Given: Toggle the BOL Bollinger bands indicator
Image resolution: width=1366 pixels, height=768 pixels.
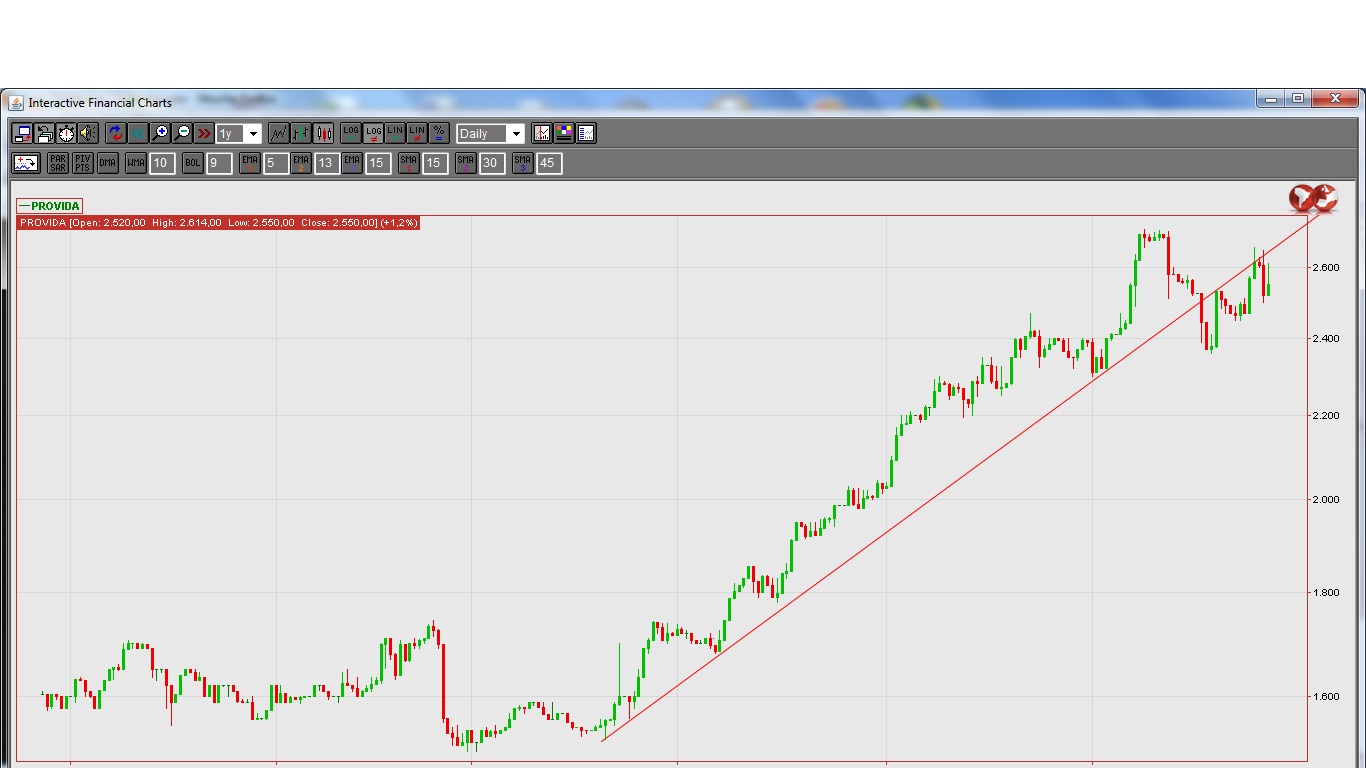Looking at the screenshot, I should (193, 163).
